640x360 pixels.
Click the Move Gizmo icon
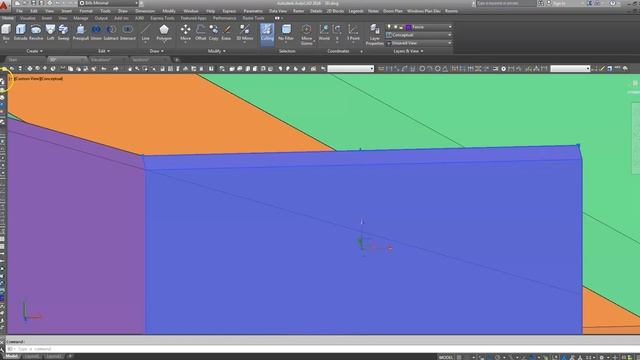[307, 34]
